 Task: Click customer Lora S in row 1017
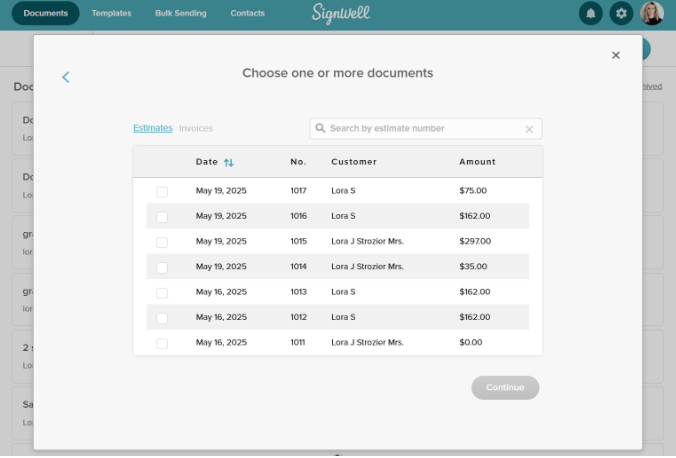(343, 191)
